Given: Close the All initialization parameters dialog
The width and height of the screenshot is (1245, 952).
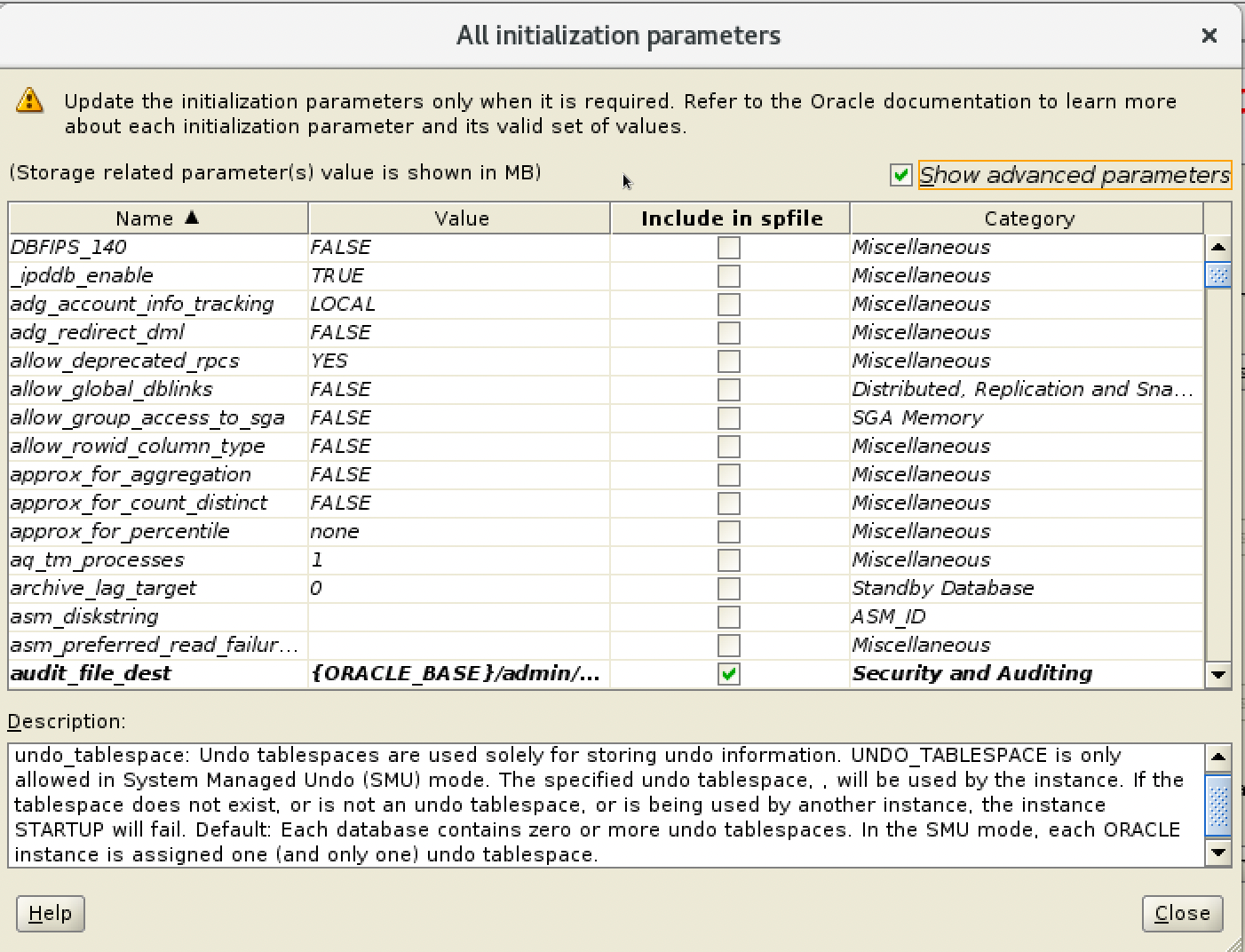Looking at the screenshot, I should pos(1209,36).
